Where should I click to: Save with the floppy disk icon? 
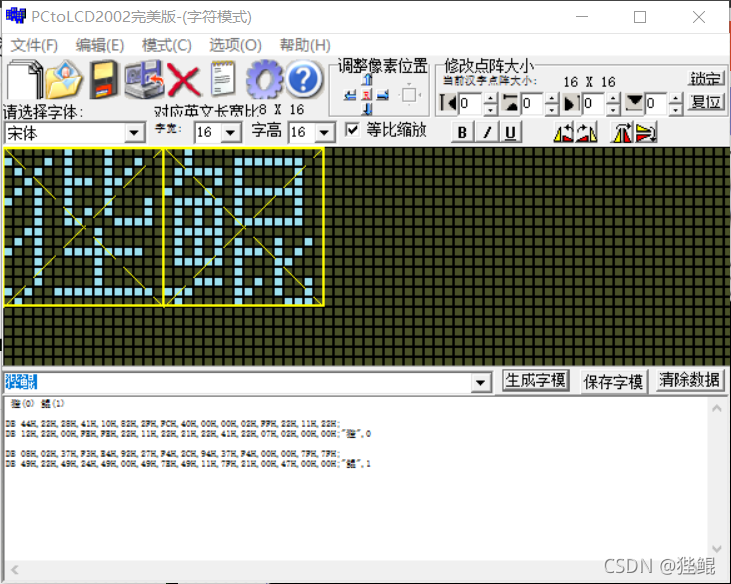[104, 80]
